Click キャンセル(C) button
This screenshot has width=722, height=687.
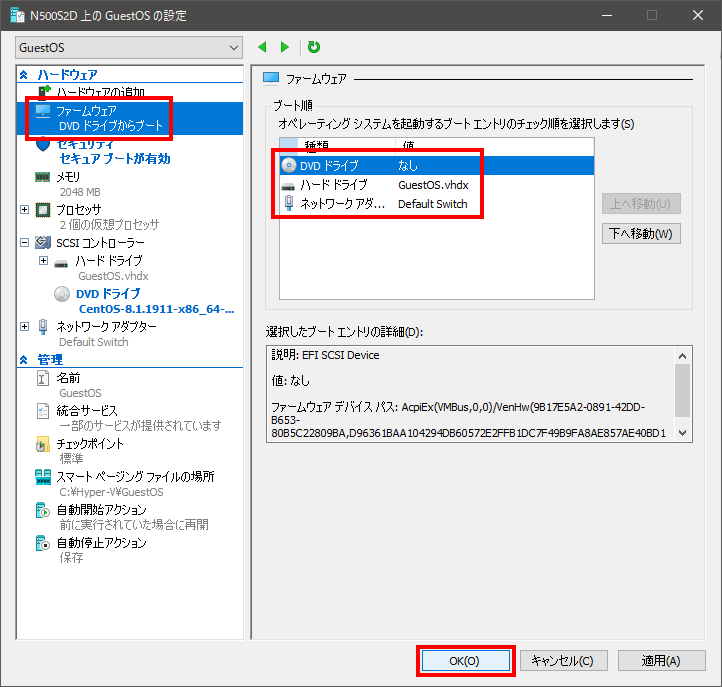pos(564,661)
